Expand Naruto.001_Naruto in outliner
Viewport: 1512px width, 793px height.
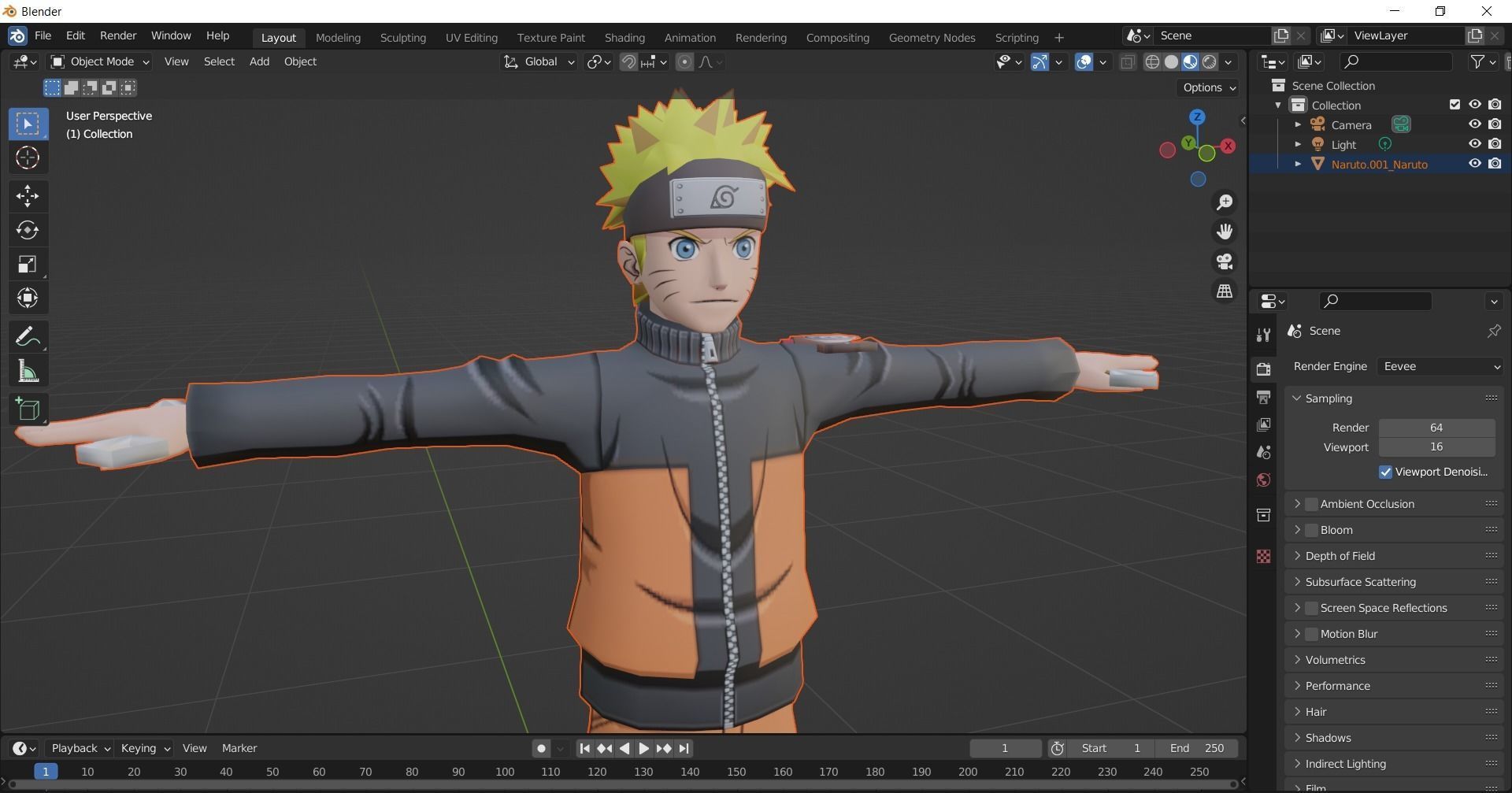point(1298,164)
